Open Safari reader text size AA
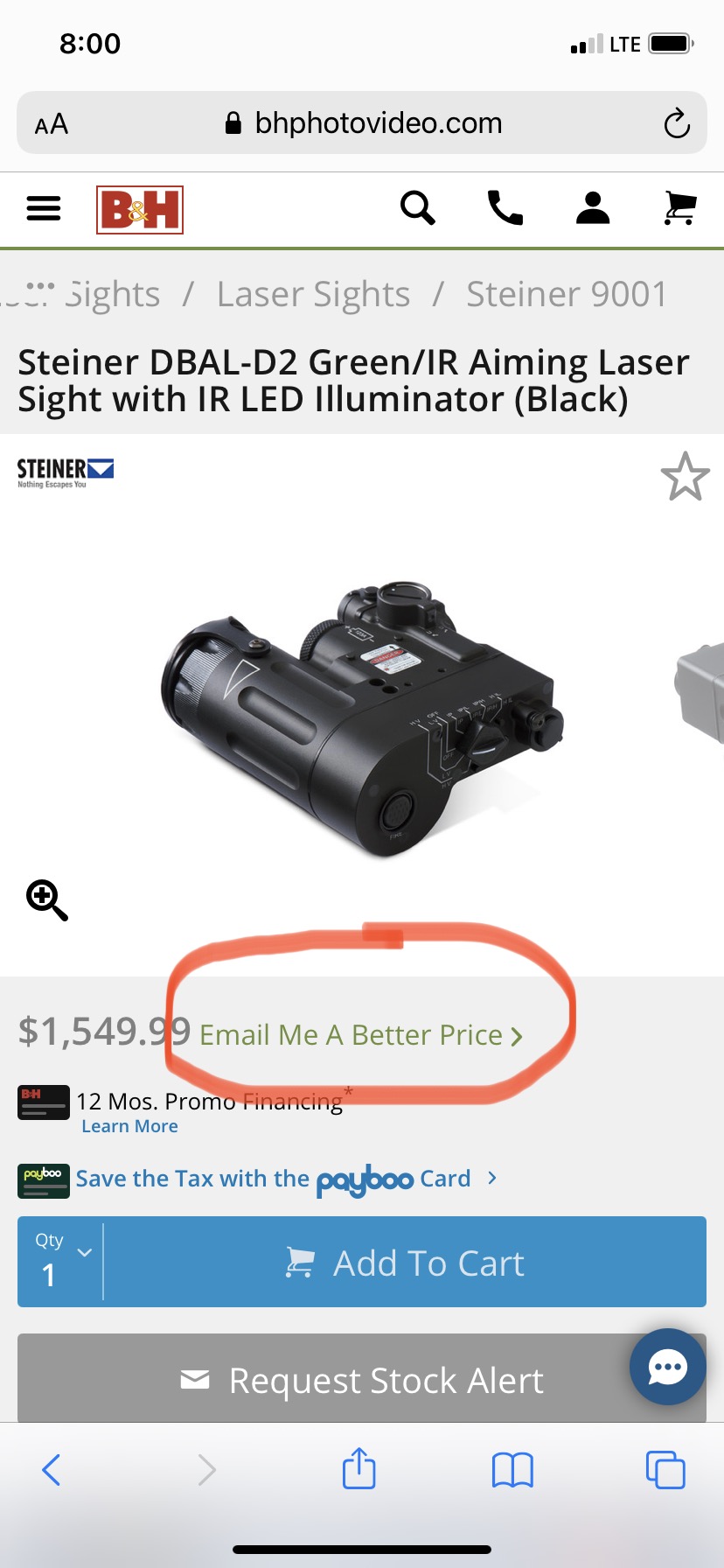This screenshot has width=724, height=1568. tap(52, 124)
